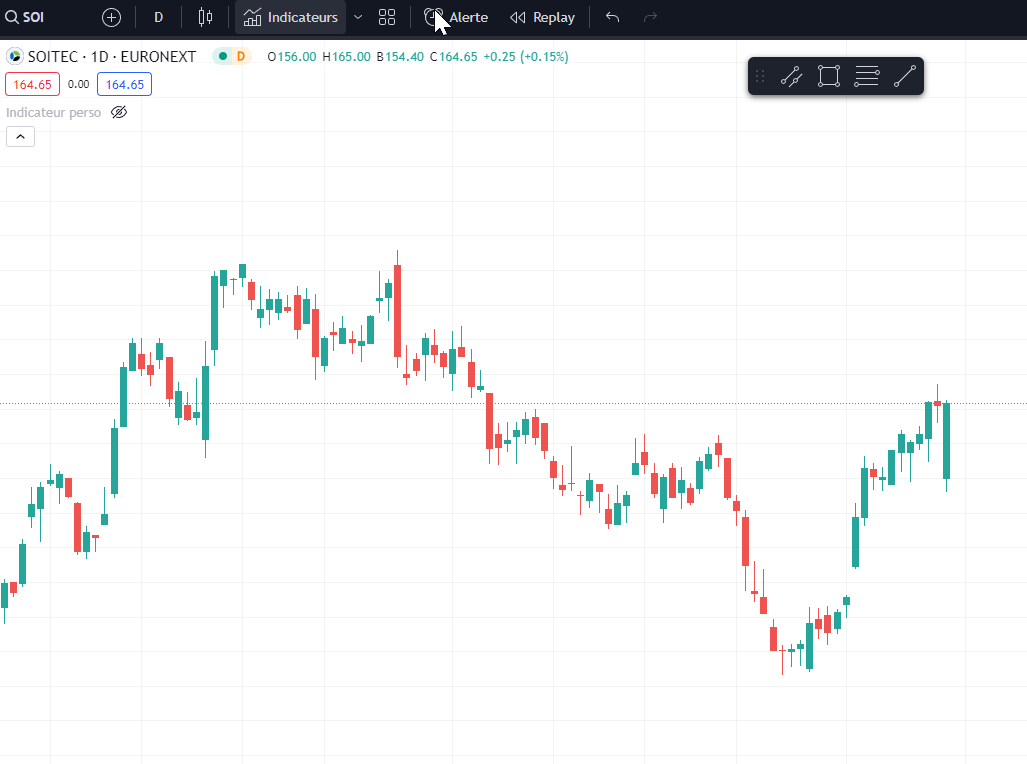This screenshot has height=764, width=1027.
Task: Undo the last chart action
Action: coord(613,17)
